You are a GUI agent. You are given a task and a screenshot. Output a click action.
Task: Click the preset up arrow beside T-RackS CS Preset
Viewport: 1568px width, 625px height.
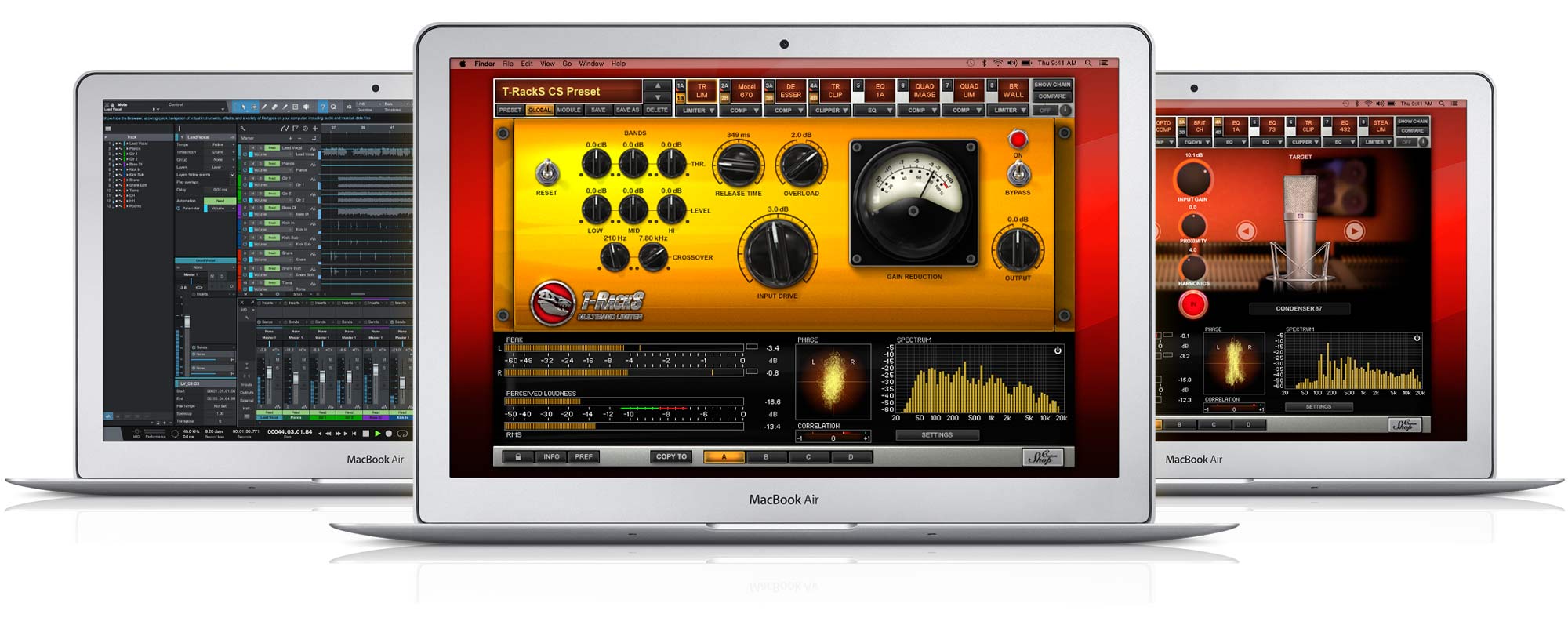(x=658, y=85)
